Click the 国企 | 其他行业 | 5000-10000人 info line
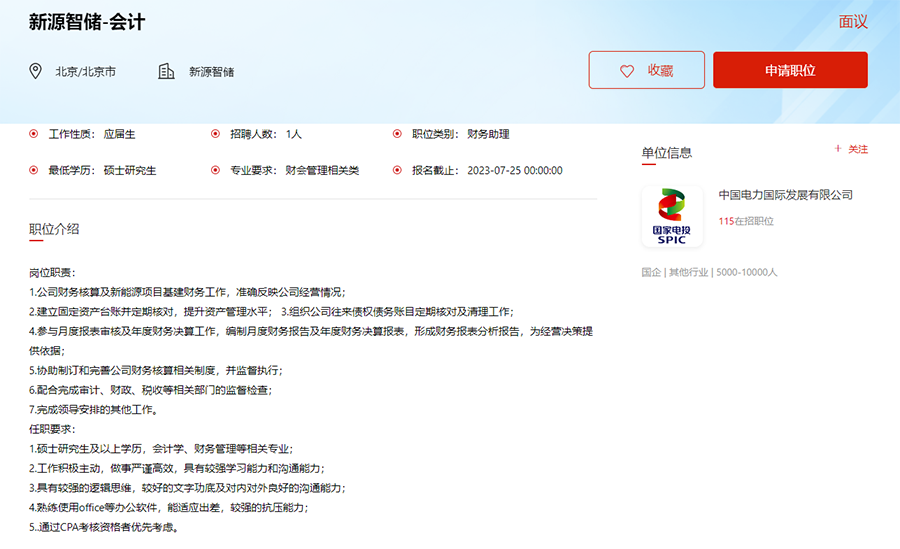900x549 pixels. (x=709, y=272)
